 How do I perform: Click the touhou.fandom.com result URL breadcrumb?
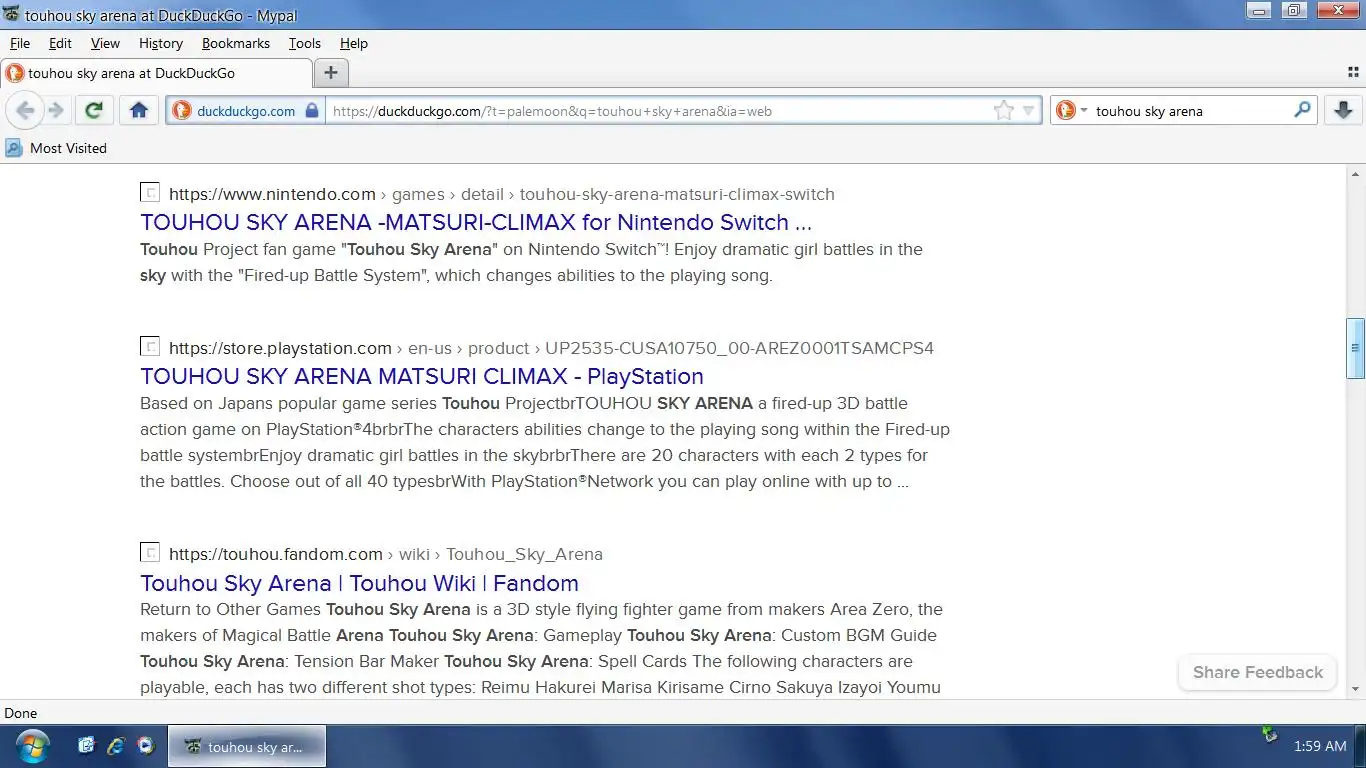pos(386,554)
